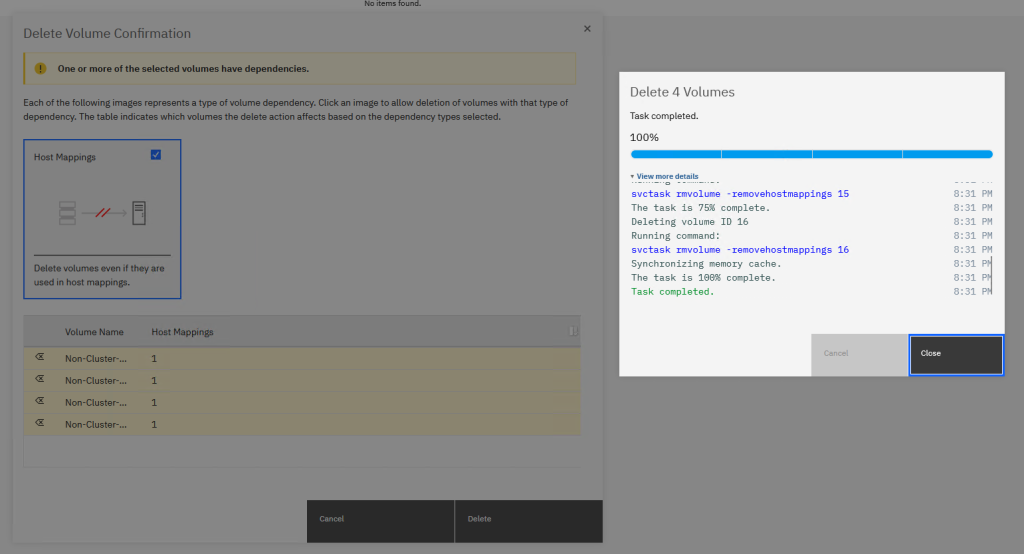
Task: Open the column chooser icon in the table header
Action: point(573,331)
